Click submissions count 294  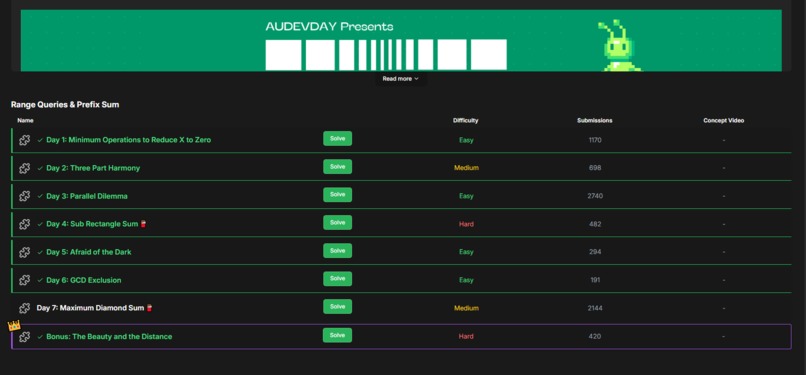595,252
